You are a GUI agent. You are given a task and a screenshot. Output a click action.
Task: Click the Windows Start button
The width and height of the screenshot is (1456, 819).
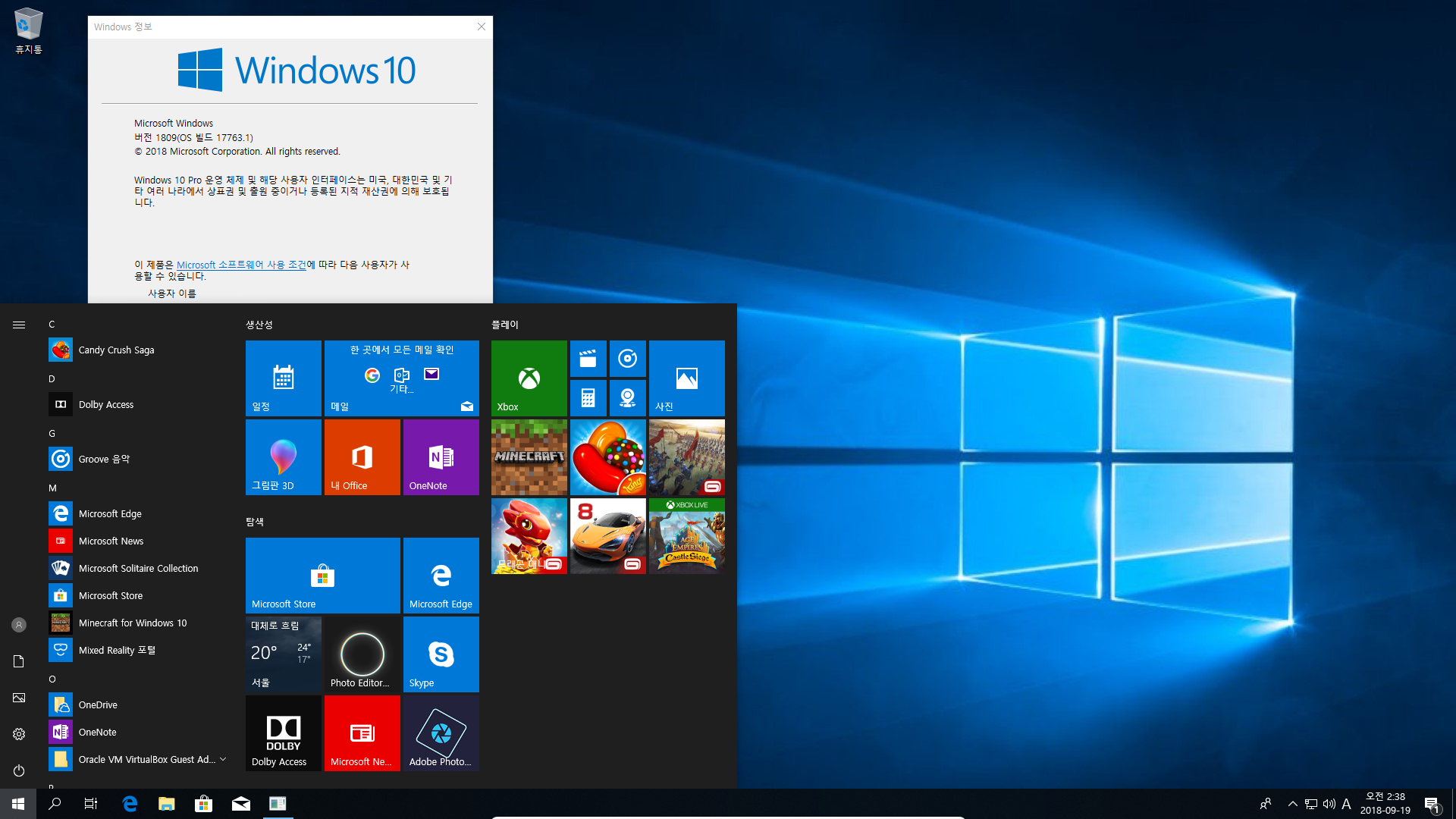pos(18,804)
